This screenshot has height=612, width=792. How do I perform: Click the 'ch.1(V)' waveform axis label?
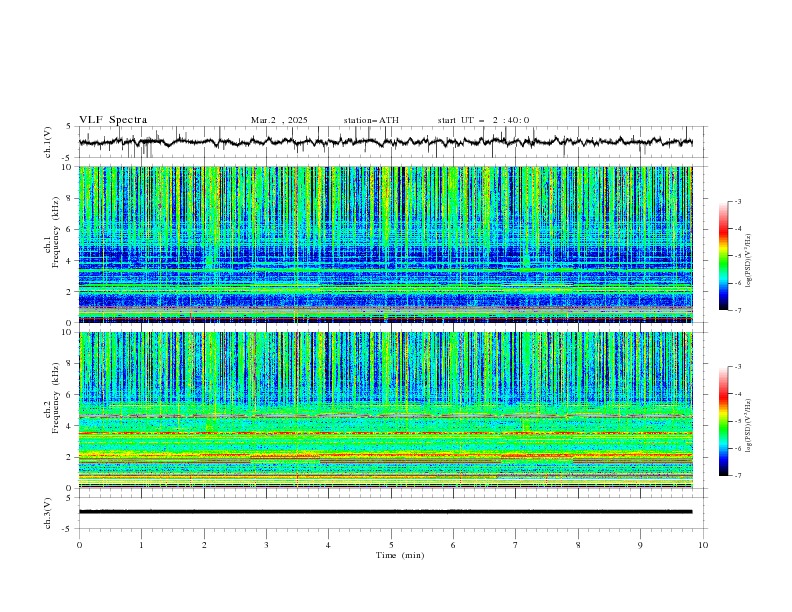[x=48, y=142]
